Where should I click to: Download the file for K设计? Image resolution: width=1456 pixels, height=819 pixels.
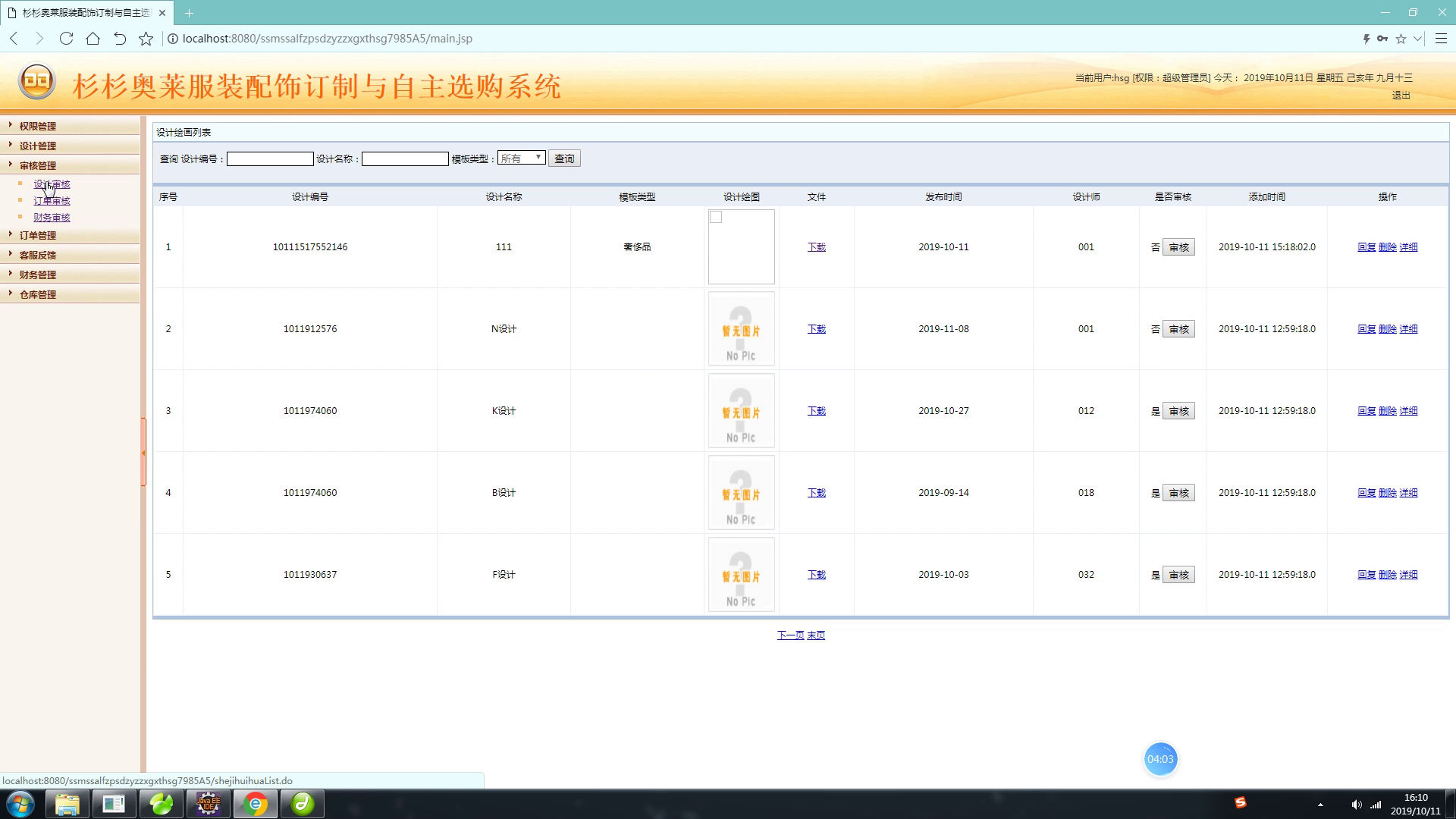tap(817, 411)
